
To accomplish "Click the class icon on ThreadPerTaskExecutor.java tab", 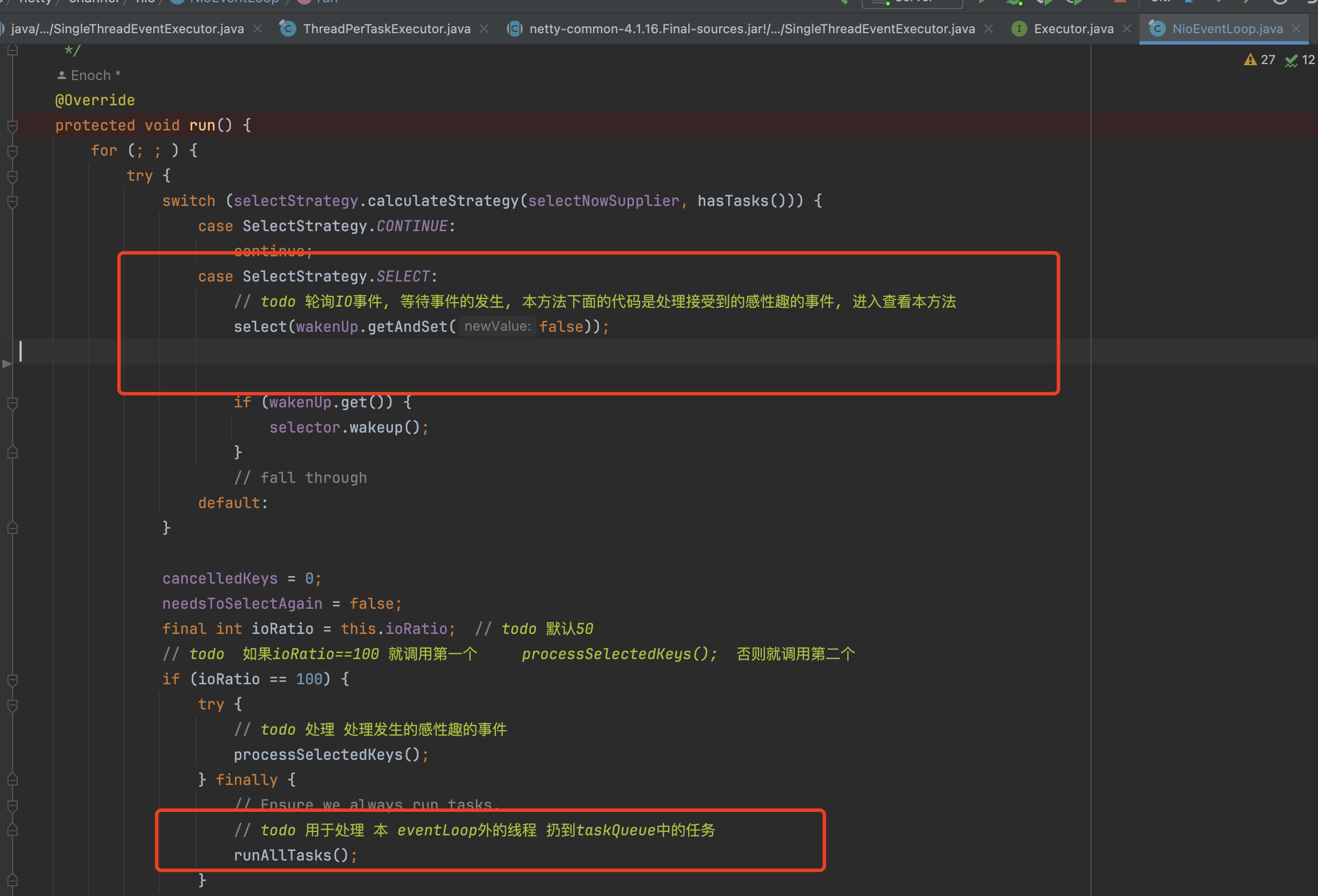I will 288,29.
